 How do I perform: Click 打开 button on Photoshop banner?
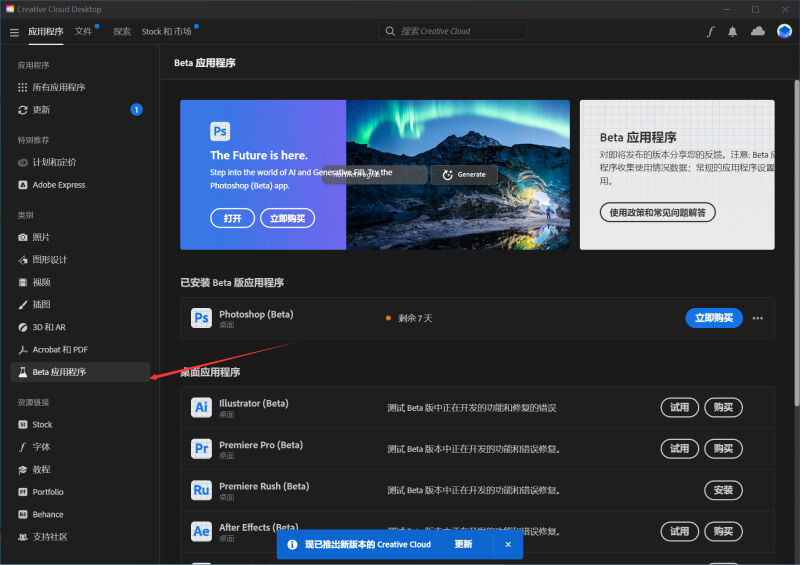pos(232,218)
